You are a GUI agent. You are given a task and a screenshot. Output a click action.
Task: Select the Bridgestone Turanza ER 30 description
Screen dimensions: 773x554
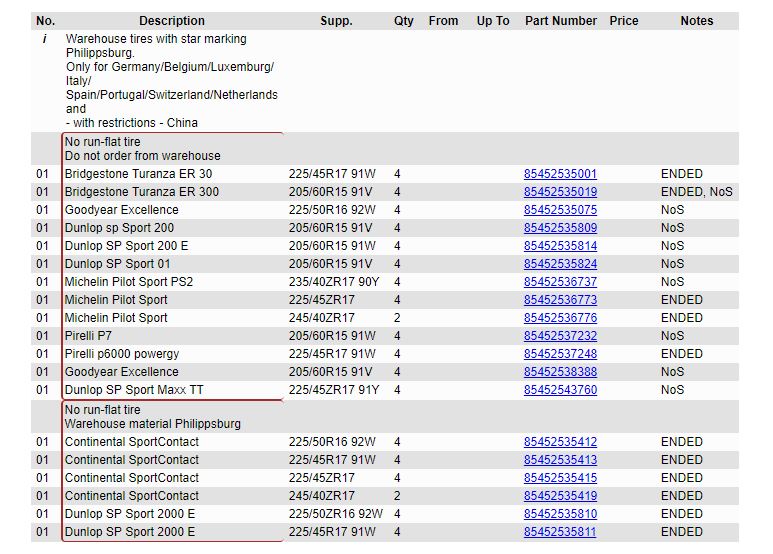(138, 174)
